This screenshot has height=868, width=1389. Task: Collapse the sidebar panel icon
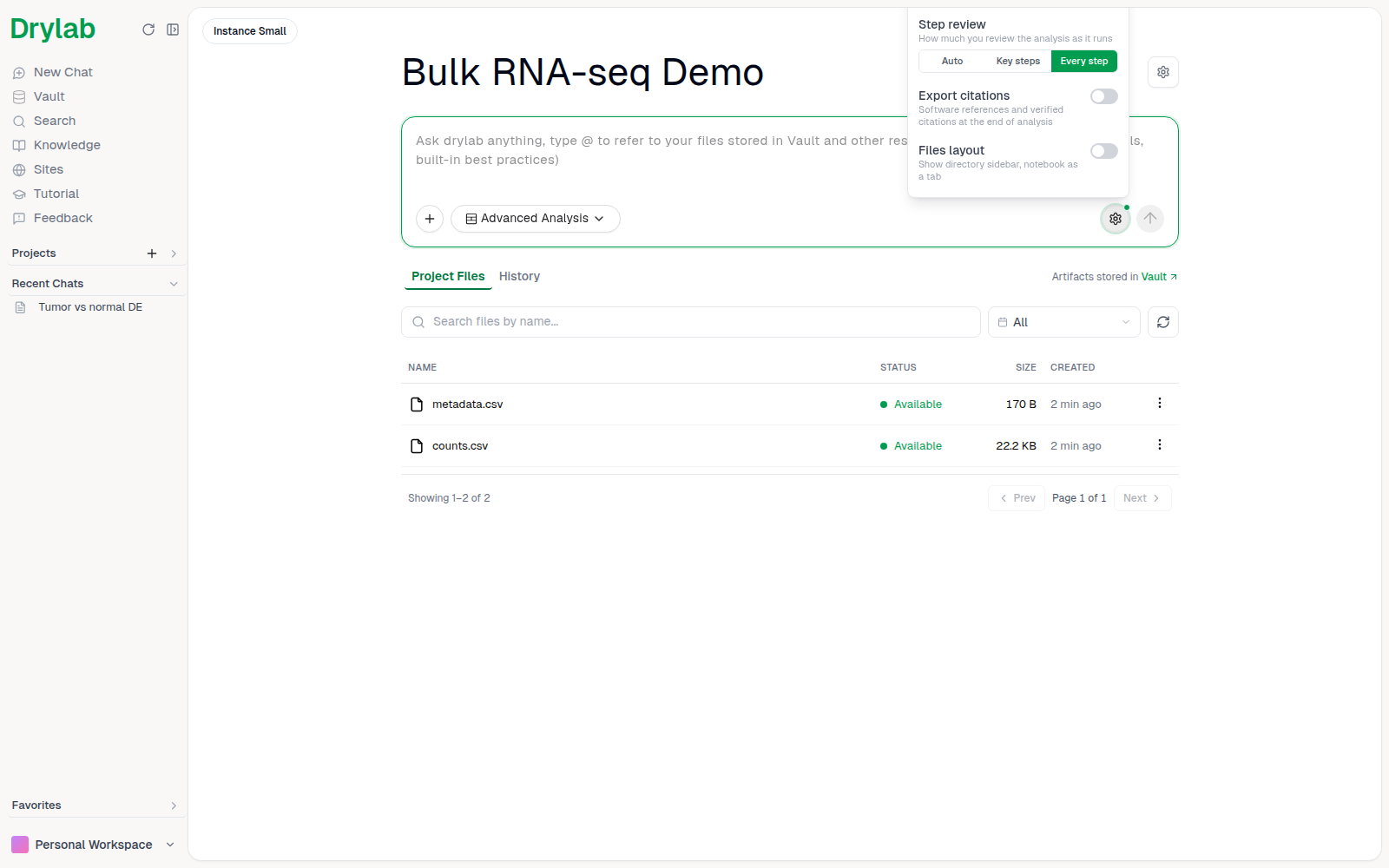[x=173, y=30]
